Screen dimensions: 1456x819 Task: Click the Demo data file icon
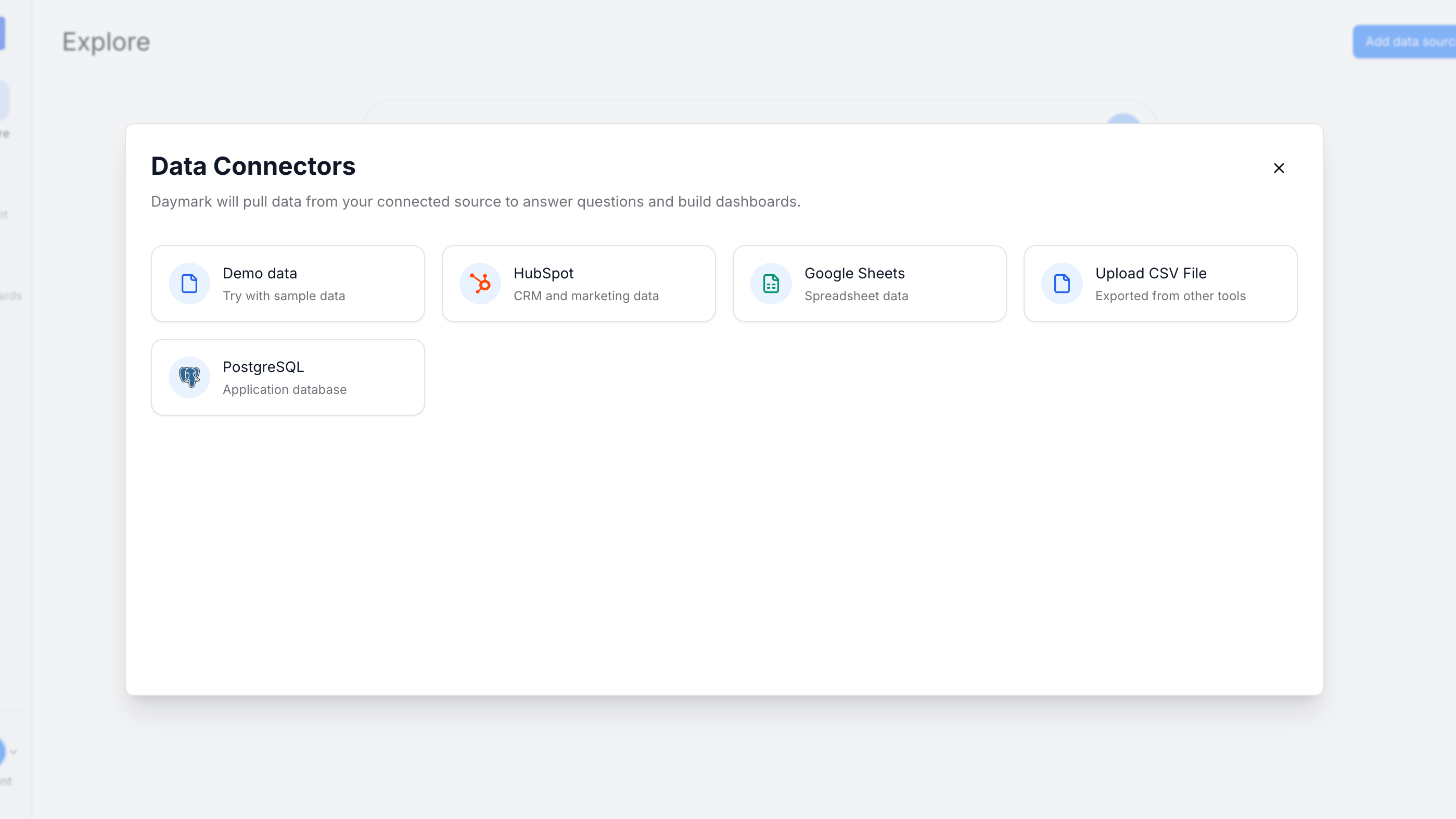189,283
